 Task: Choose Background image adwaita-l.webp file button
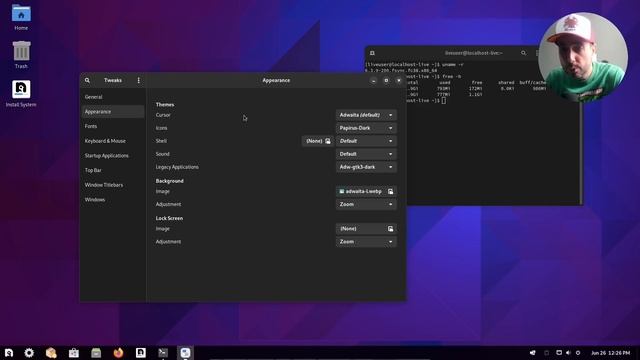[366, 191]
